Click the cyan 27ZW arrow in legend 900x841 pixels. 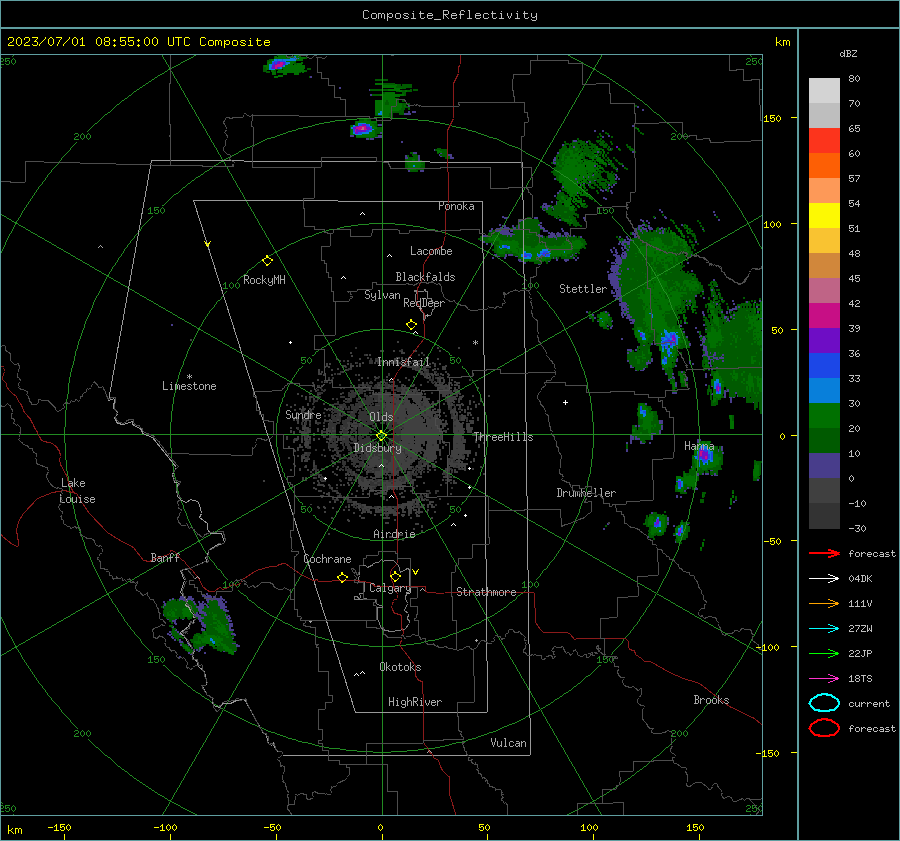click(x=824, y=629)
